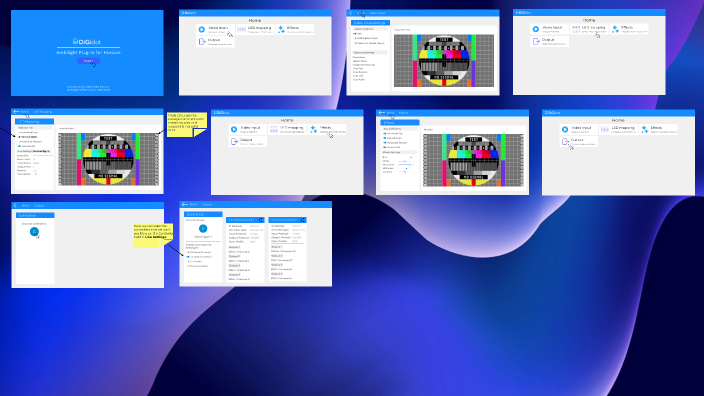Screen dimensions: 704x396
Task: Click BACK label in LED Mapping frame header
Action: [x=25, y=112]
